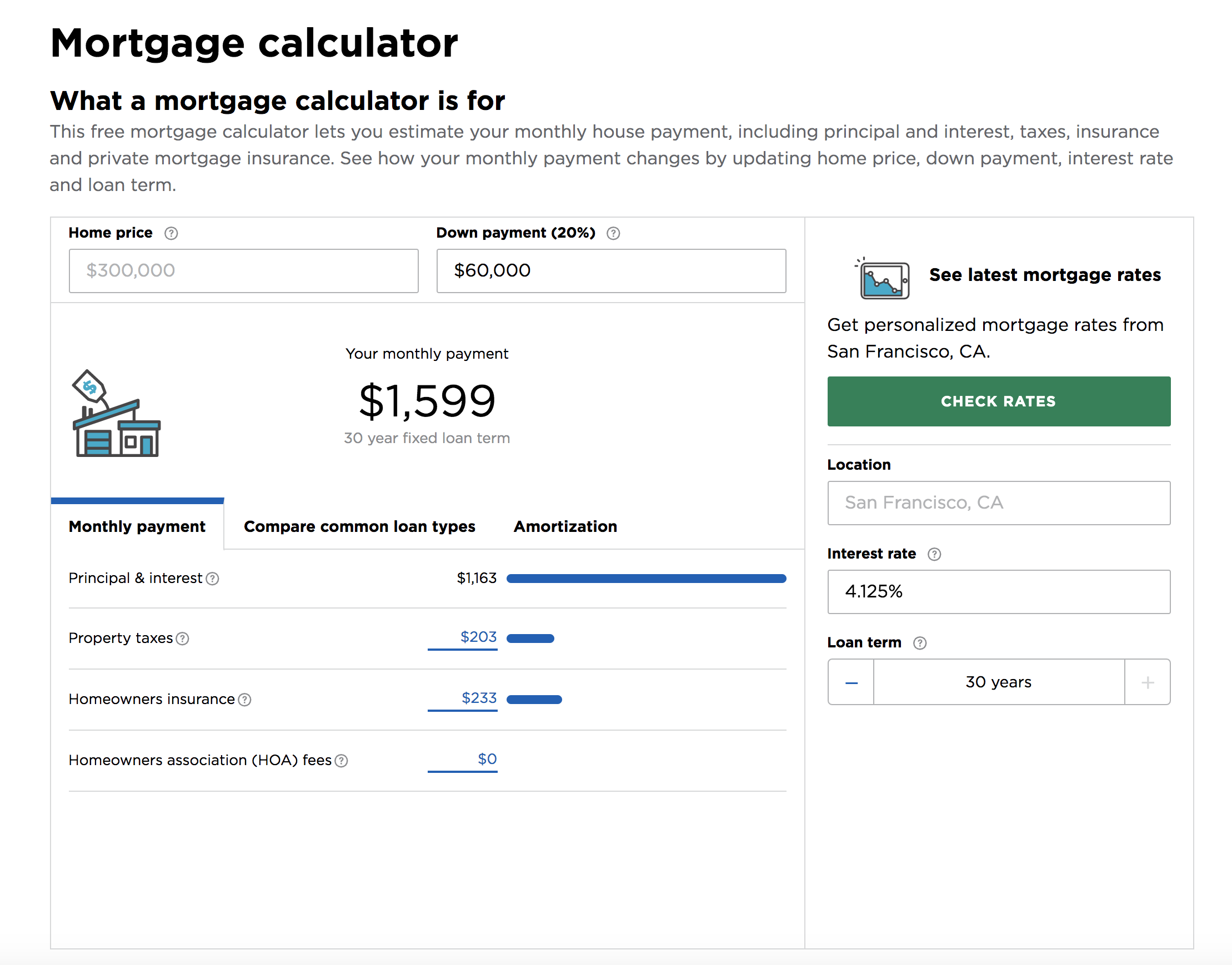
Task: Open the Down payment help tooltip
Action: (x=614, y=233)
